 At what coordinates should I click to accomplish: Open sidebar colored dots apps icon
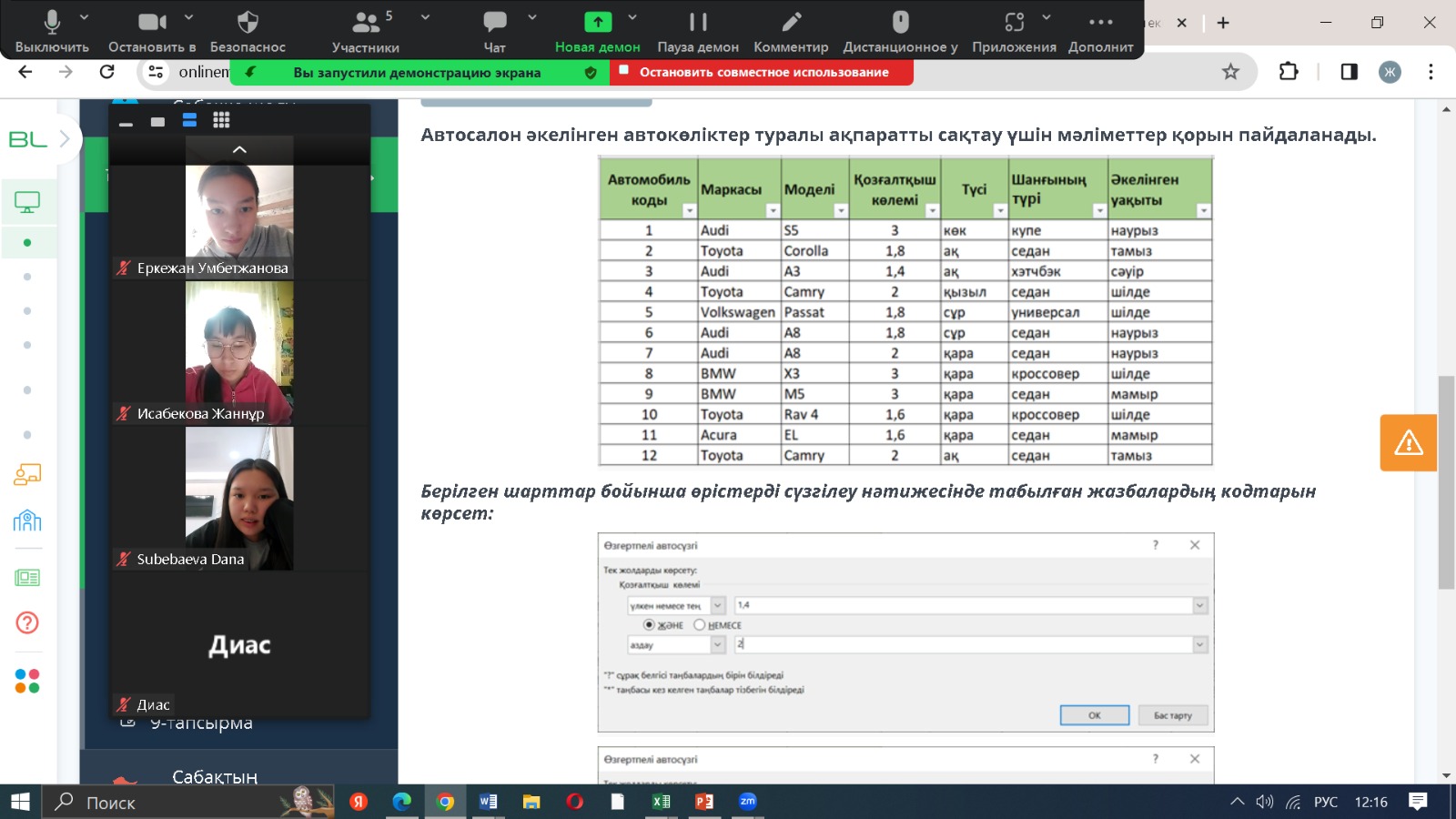pos(27,681)
